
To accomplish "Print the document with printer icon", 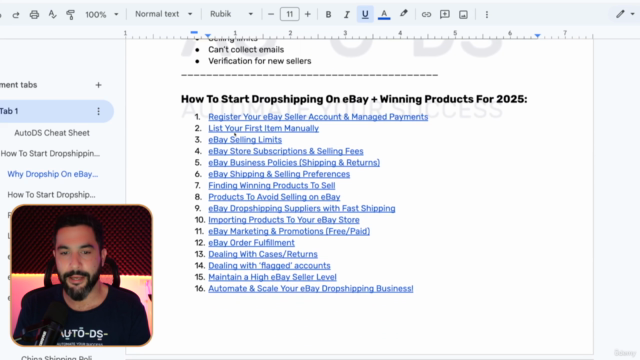I will [x=34, y=15].
